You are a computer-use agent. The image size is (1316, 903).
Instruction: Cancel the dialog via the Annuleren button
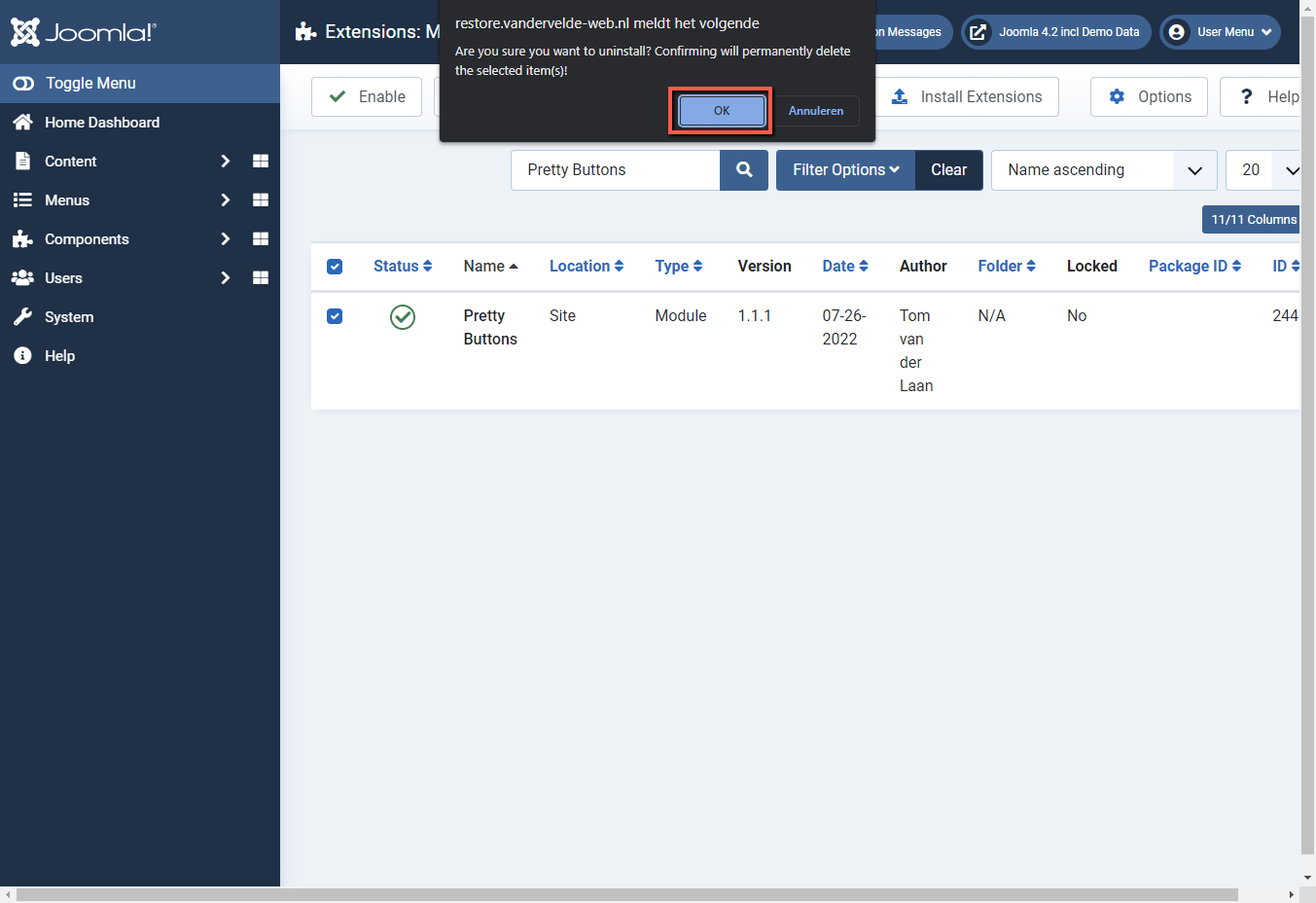pos(816,110)
